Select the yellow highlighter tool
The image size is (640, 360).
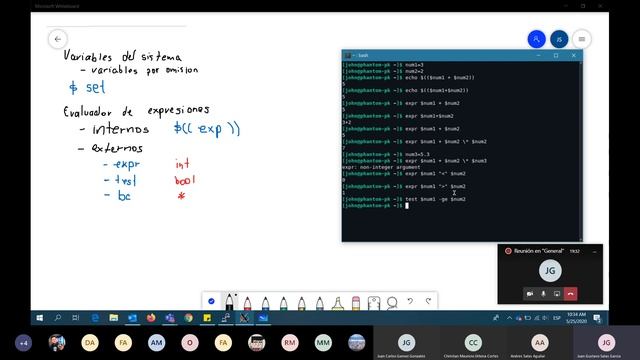[x=338, y=303]
